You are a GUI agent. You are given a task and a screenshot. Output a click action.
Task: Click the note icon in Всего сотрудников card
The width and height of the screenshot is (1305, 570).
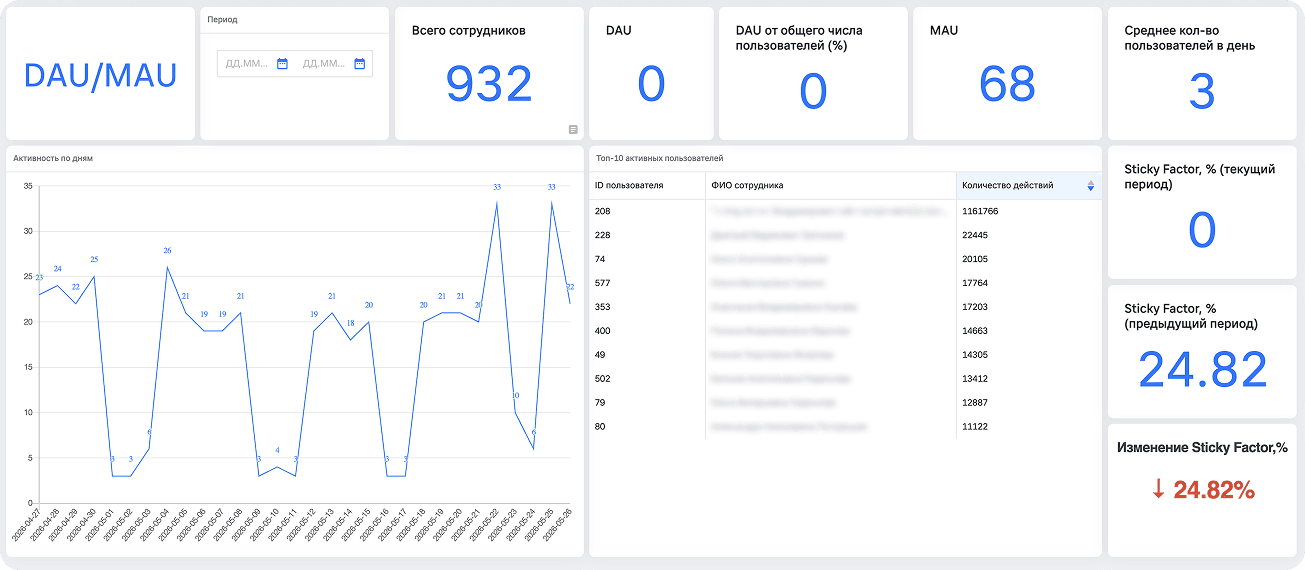[573, 129]
